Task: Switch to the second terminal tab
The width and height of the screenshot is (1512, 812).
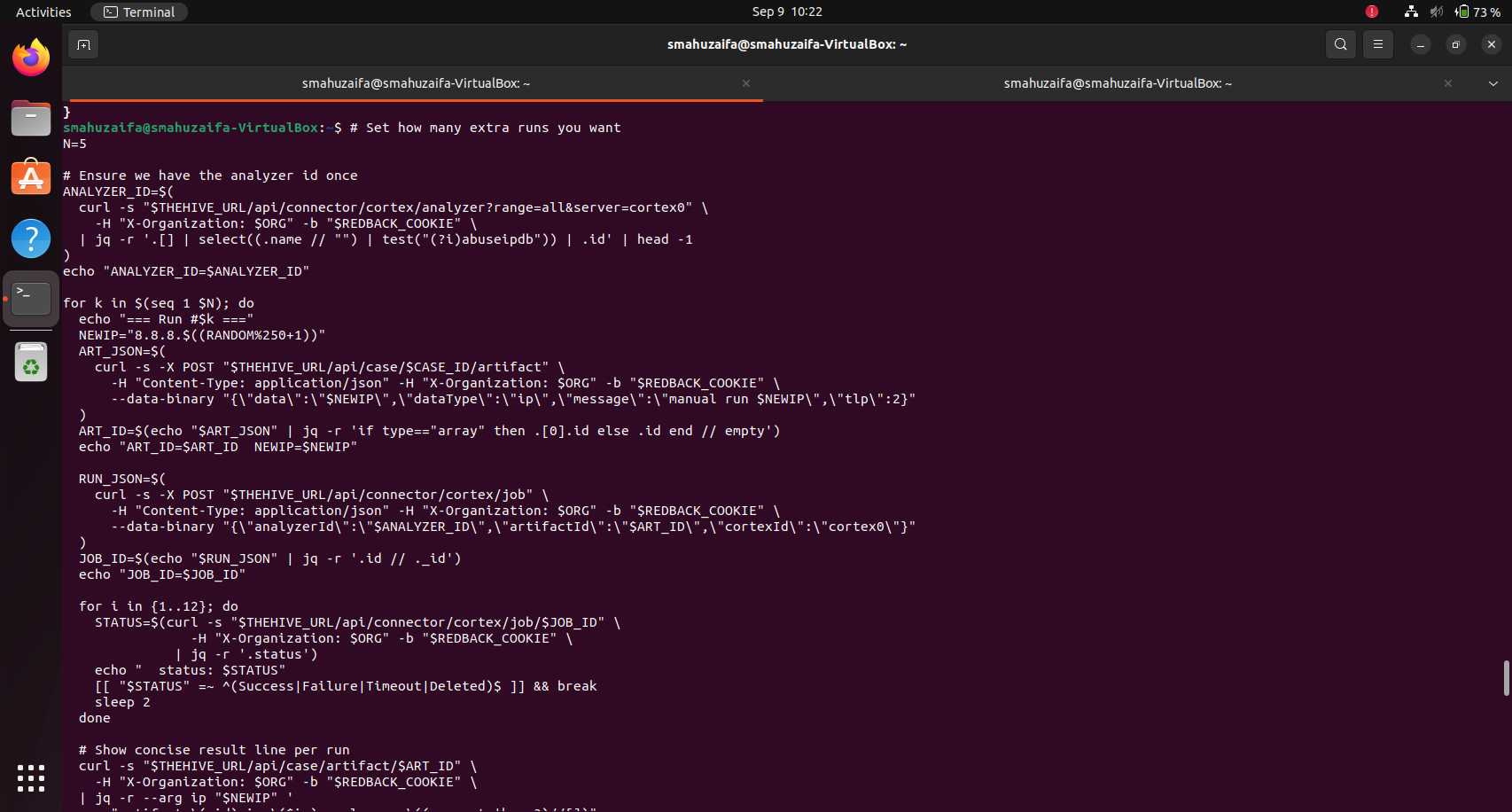Action: click(1117, 83)
